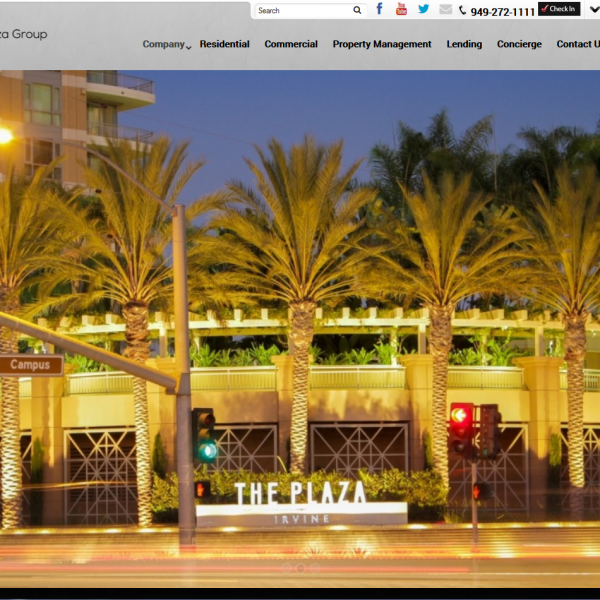This screenshot has width=600, height=600.
Task: Select Lending in navigation bar
Action: (464, 44)
